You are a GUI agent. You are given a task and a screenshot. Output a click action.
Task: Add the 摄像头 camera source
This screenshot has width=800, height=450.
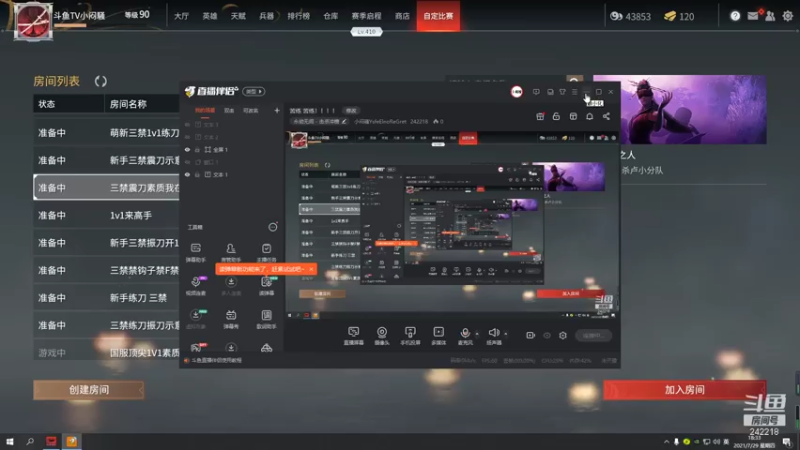pyautogui.click(x=382, y=336)
